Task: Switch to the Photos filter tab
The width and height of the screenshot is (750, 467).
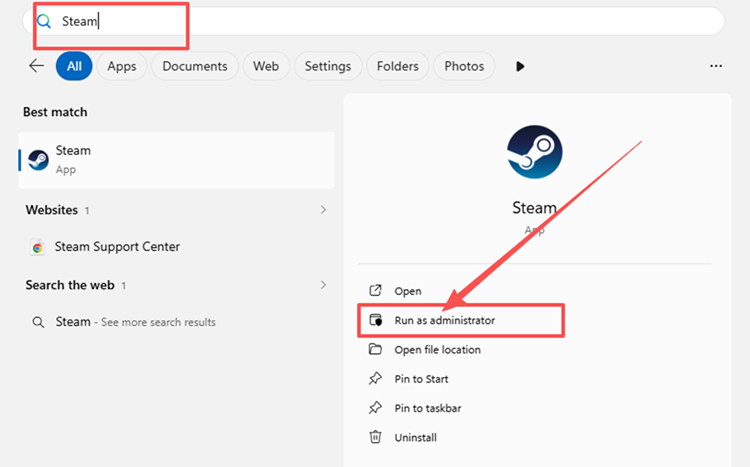Action: (x=464, y=66)
